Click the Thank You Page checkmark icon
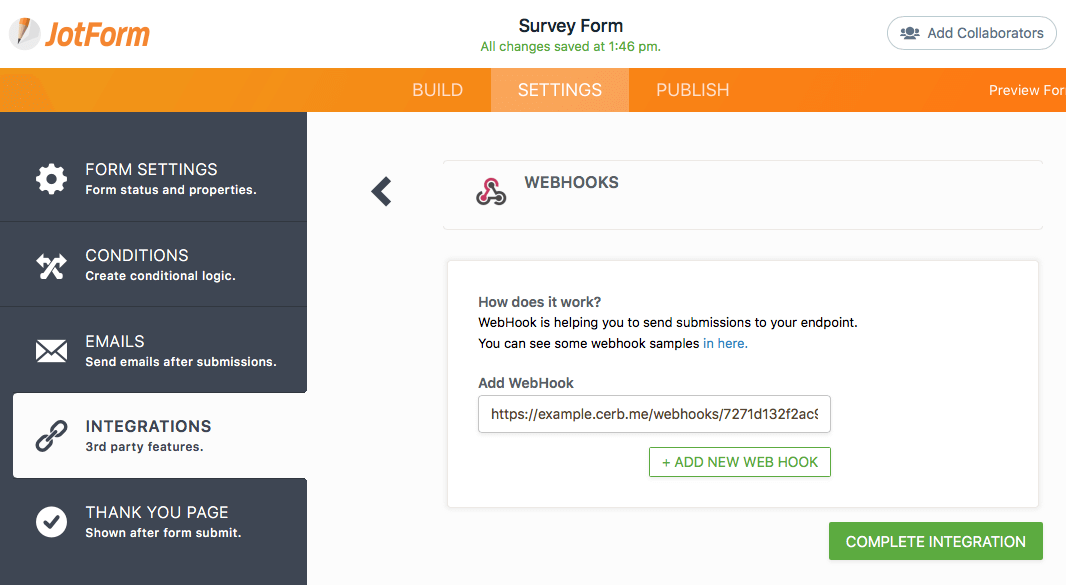 tap(52, 522)
